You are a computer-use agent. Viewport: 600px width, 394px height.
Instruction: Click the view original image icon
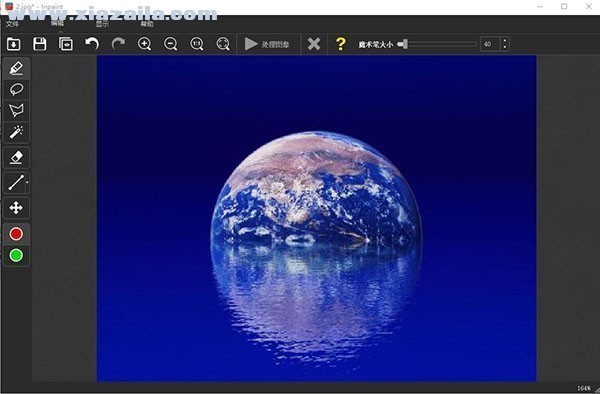66,44
